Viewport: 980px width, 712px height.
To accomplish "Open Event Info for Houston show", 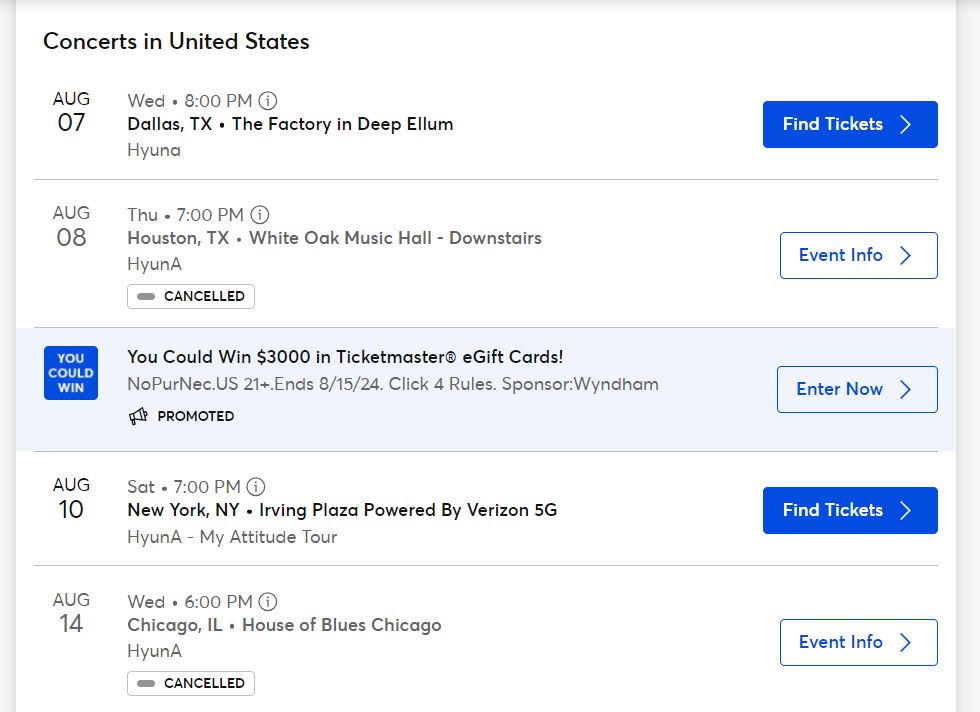I will coord(858,255).
